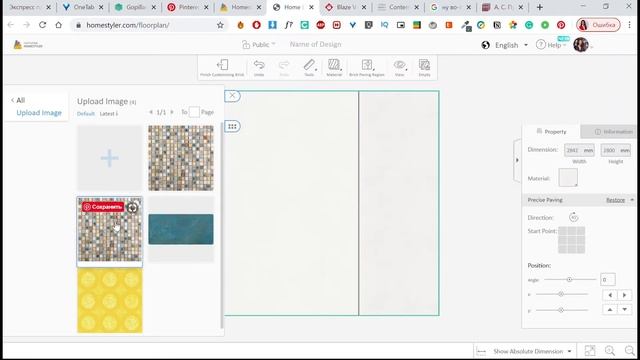Switch to the Pinterest browser tab
The width and height of the screenshot is (640, 360).
[x=188, y=7]
